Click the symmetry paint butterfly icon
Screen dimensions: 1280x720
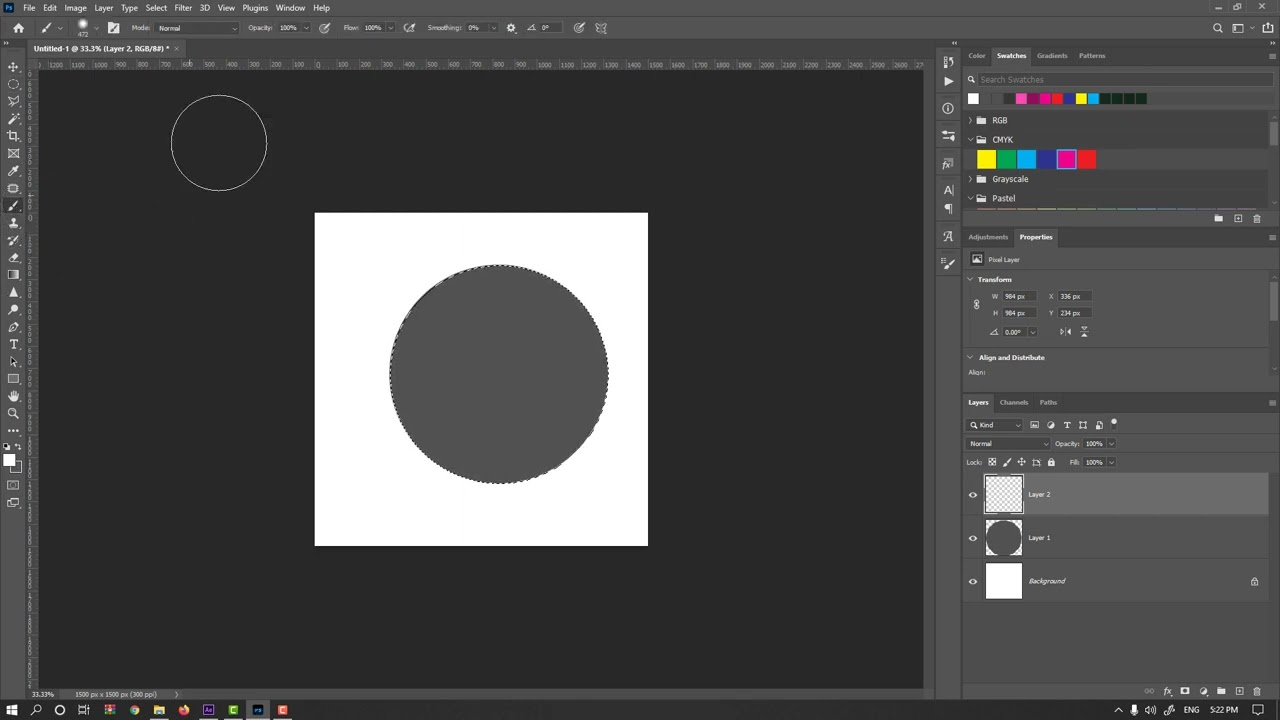click(600, 28)
